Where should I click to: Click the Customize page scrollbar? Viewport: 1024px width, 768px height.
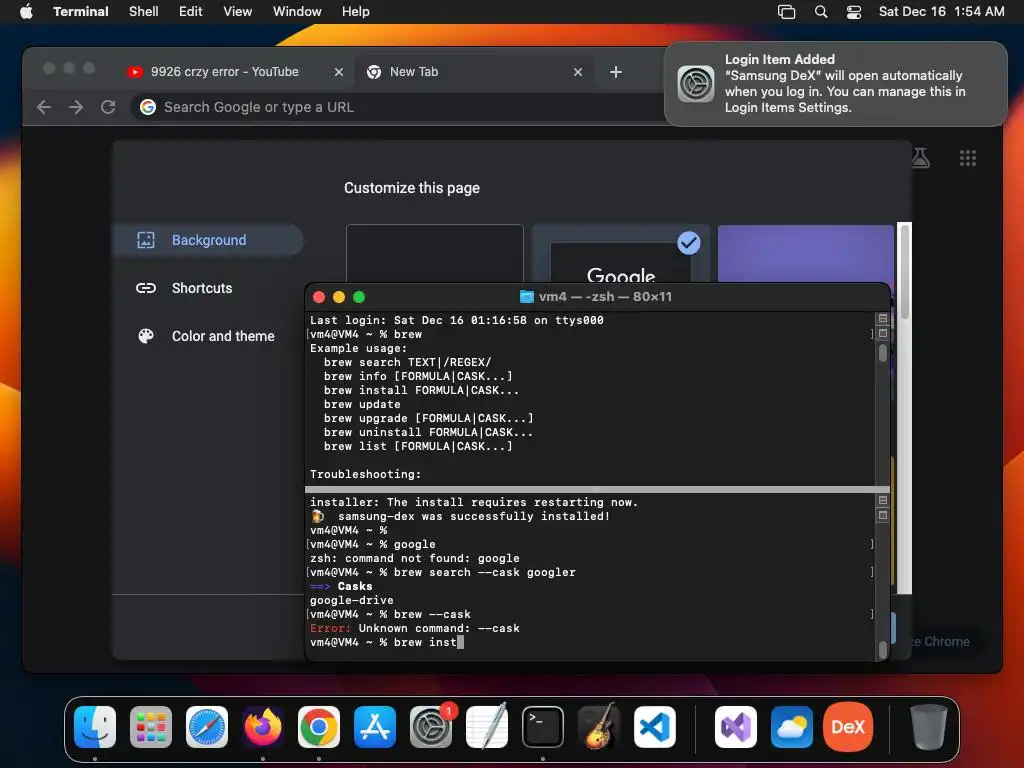pos(904,271)
